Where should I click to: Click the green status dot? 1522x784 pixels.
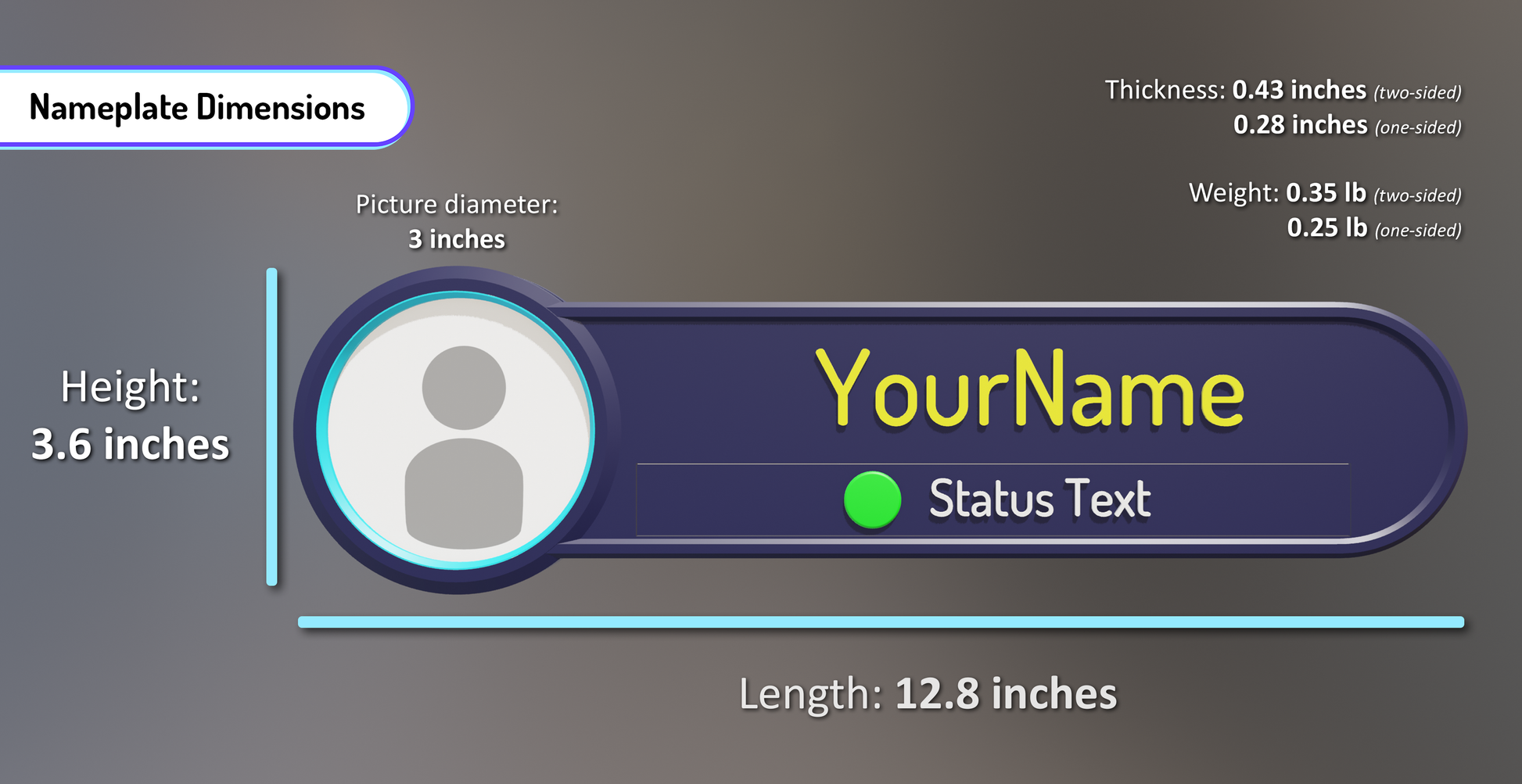(872, 499)
